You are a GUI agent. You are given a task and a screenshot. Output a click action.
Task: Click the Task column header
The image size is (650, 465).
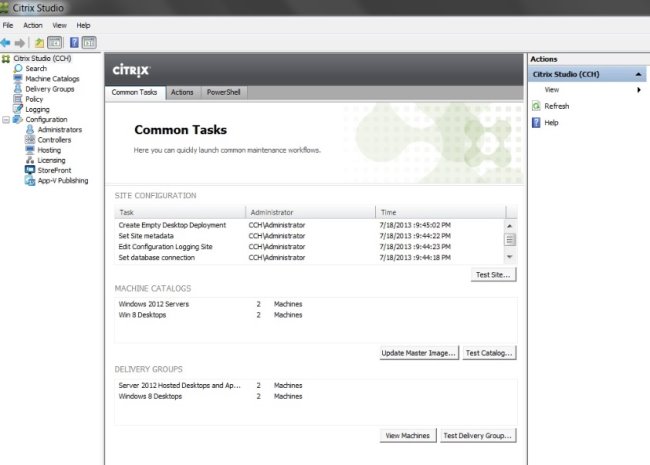(180, 212)
